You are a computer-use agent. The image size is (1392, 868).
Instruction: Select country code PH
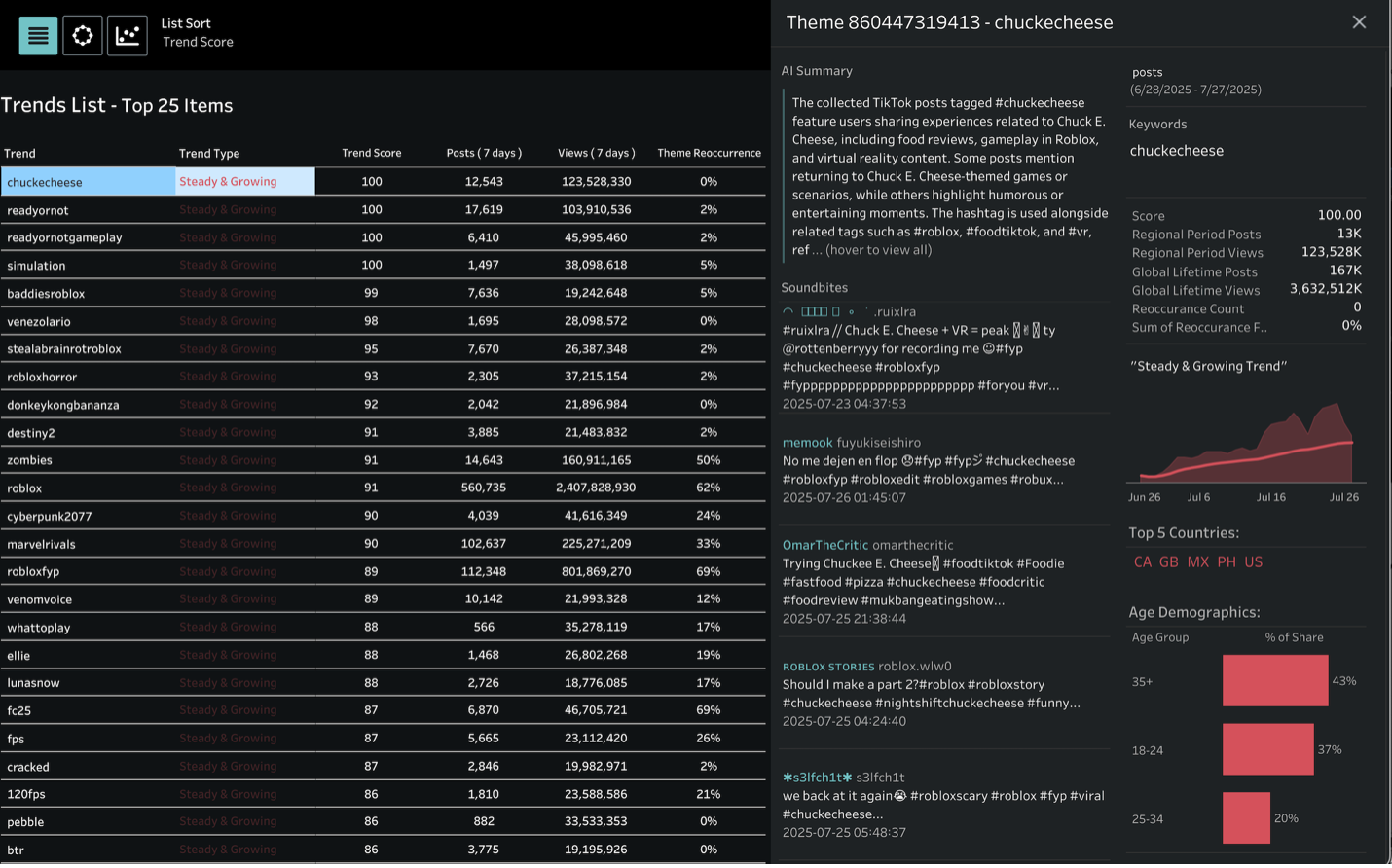(x=1227, y=562)
